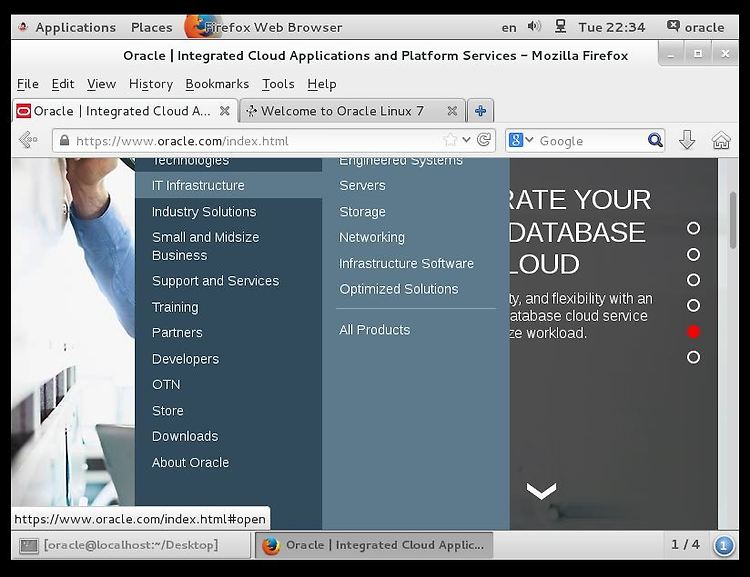The image size is (750, 577).
Task: Switch to Welcome to Oracle Linux 7 tab
Action: click(352, 111)
